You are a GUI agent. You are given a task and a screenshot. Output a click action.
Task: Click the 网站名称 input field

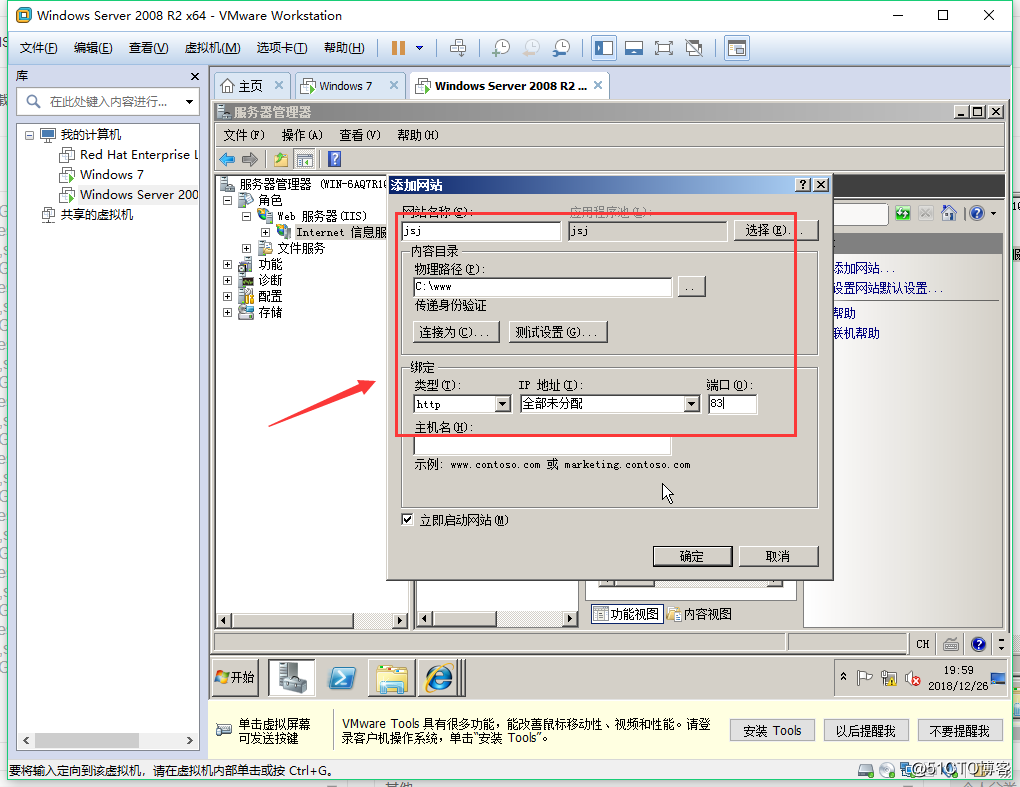[x=481, y=231]
